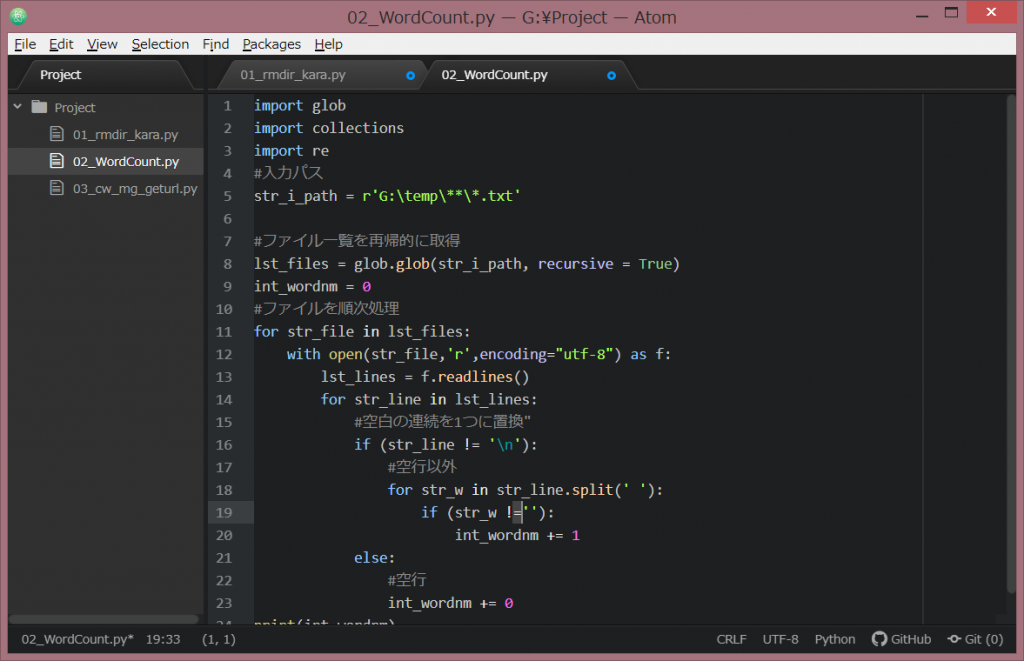Click modified dot on 01_rmdir_kara.py tab

[410, 76]
